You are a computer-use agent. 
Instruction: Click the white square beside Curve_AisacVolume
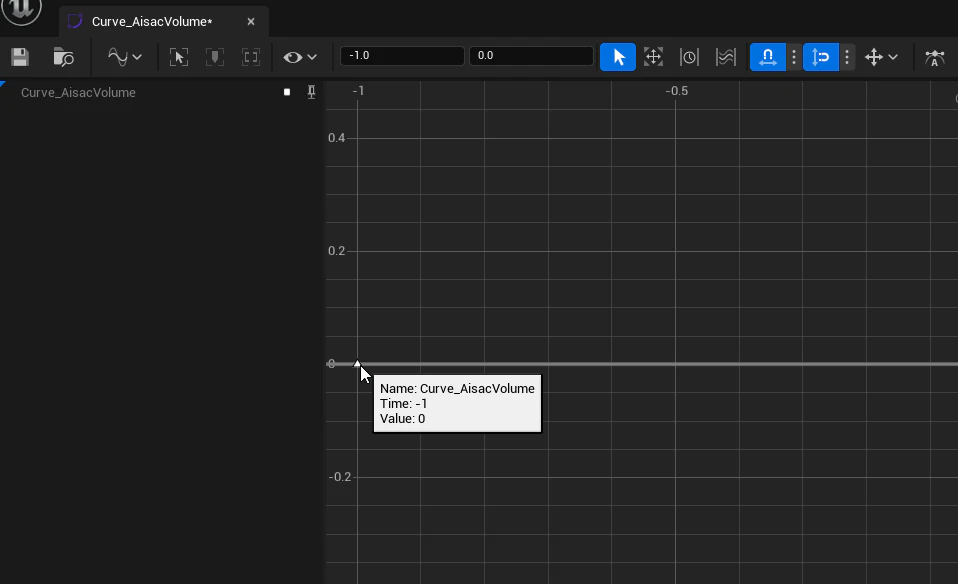pyautogui.click(x=287, y=92)
